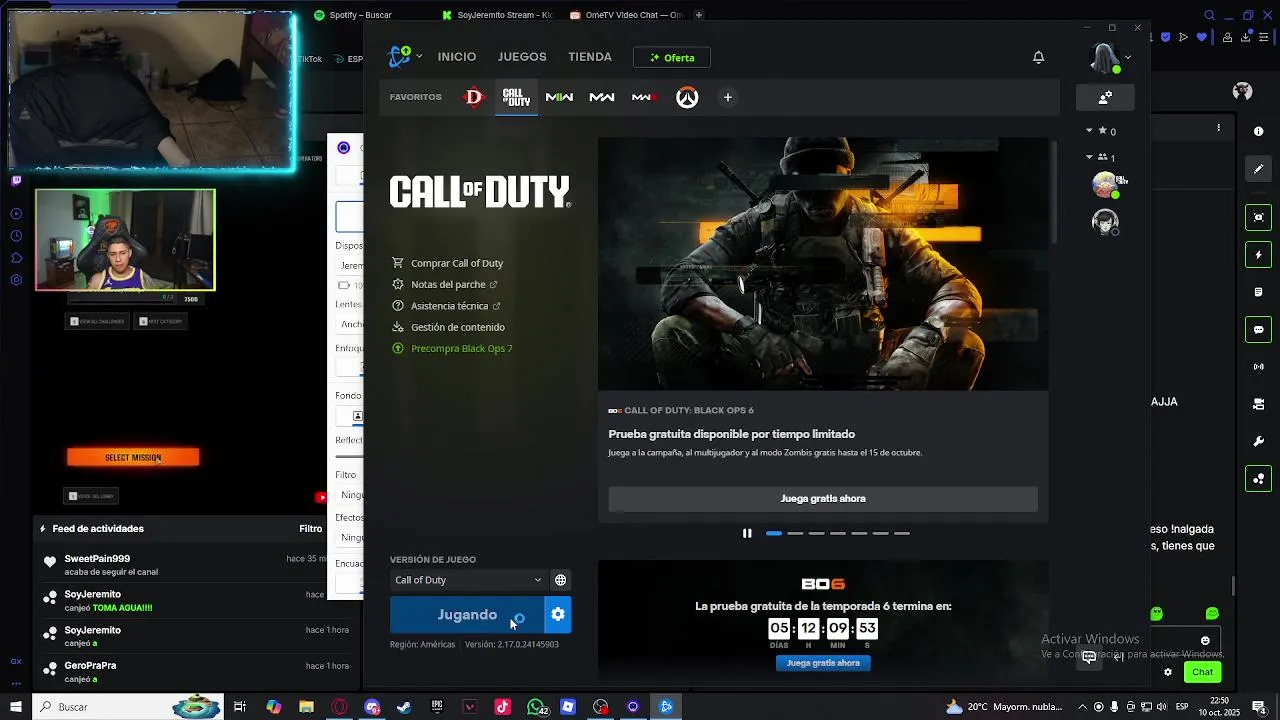The image size is (1280, 720).
Task: Open TikTok from the taskbar
Action: [502, 707]
